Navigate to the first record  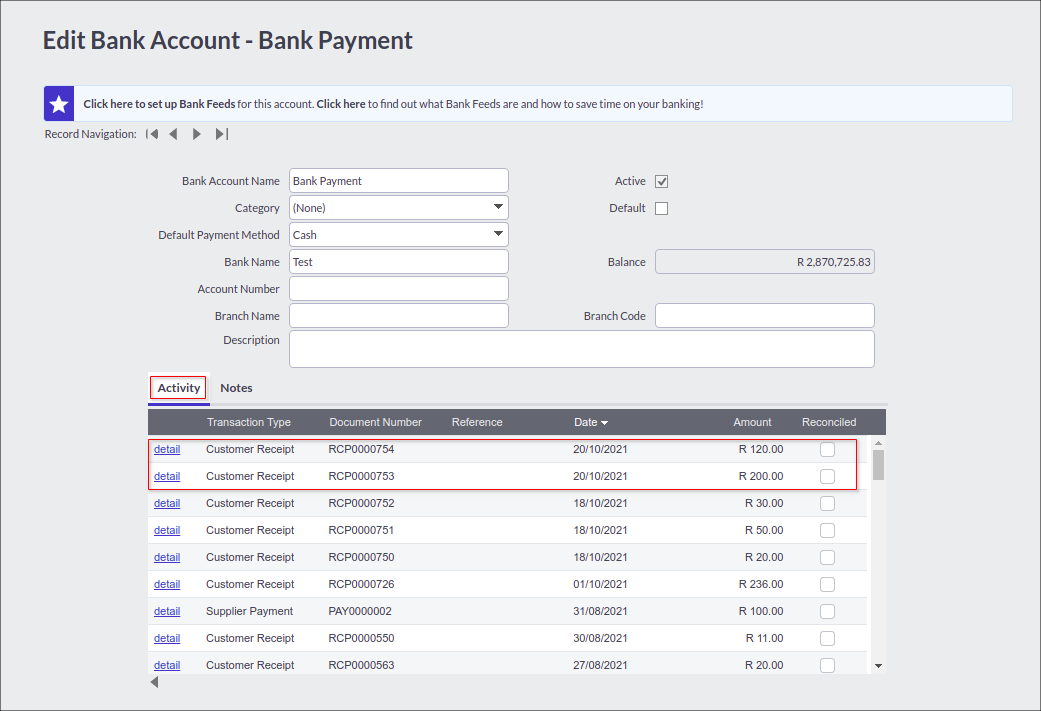click(x=152, y=133)
